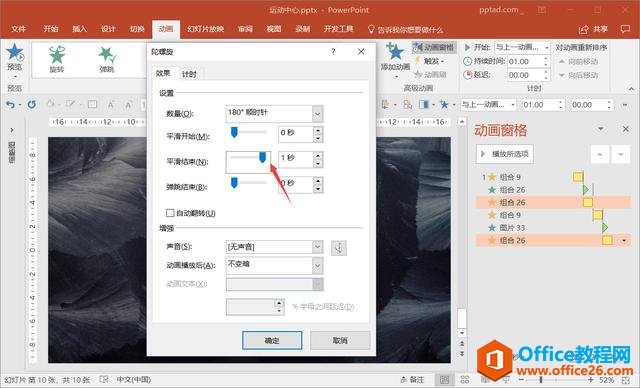Open the 数量 amount dropdown
The width and height of the screenshot is (640, 388).
(318, 114)
